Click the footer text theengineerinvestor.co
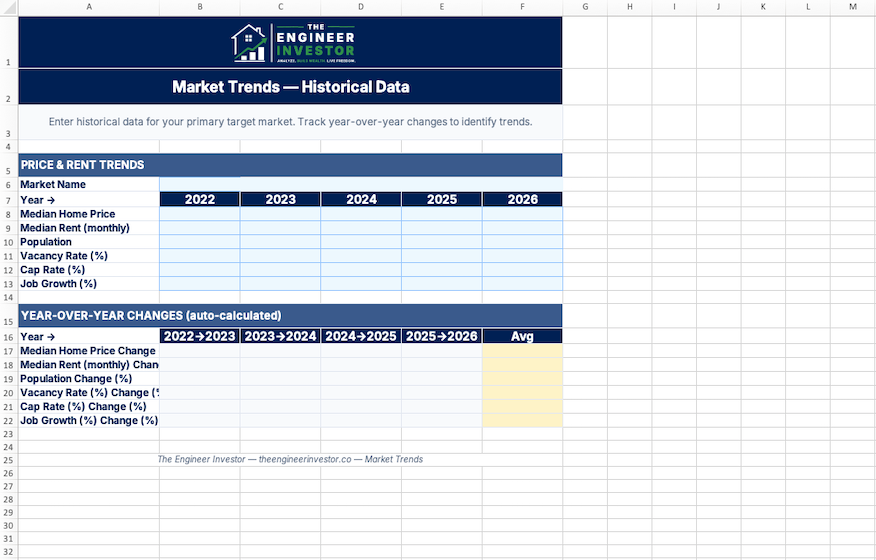Viewport: 876px width, 560px height. [305, 459]
